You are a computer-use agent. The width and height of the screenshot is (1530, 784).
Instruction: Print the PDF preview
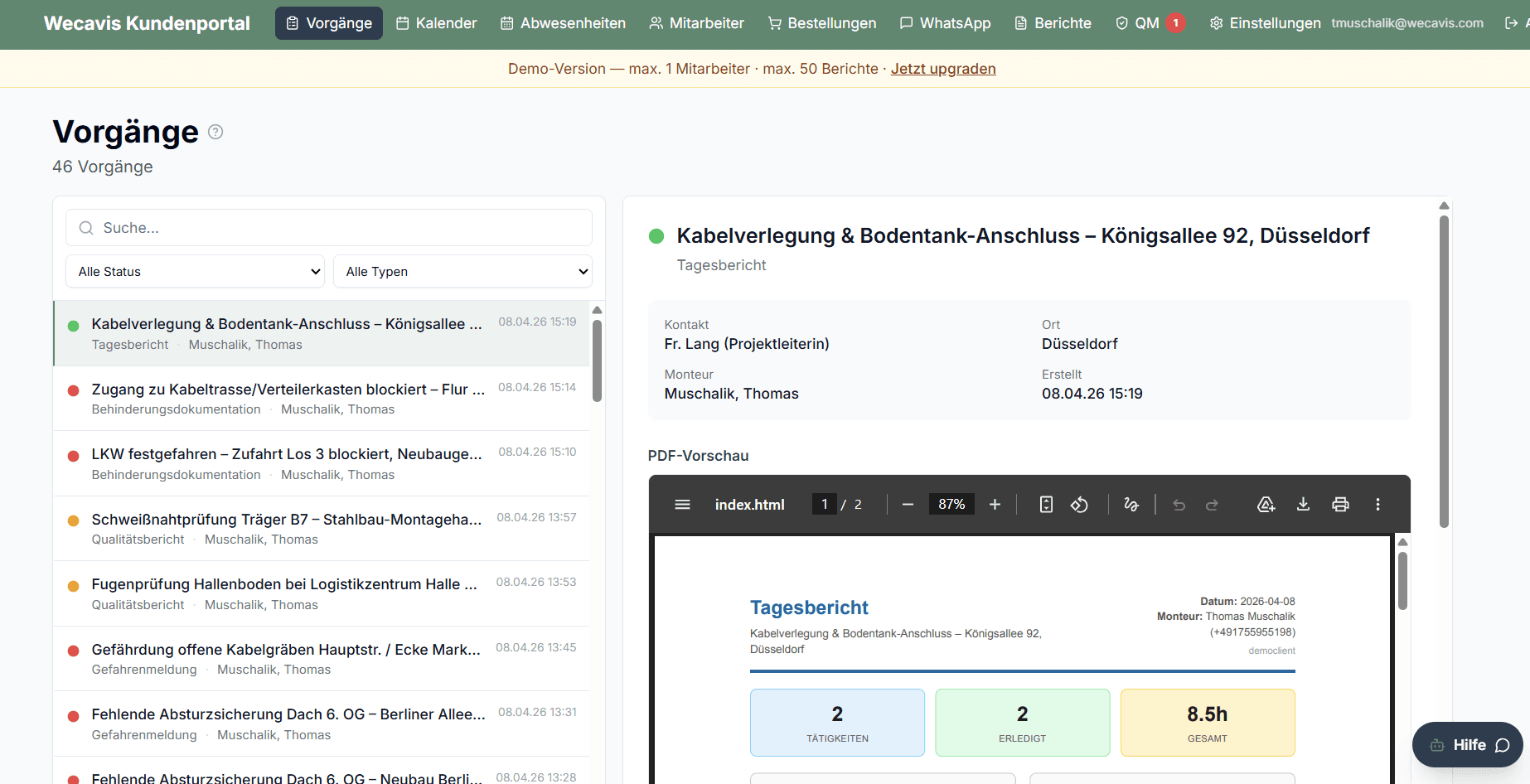[1340, 505]
